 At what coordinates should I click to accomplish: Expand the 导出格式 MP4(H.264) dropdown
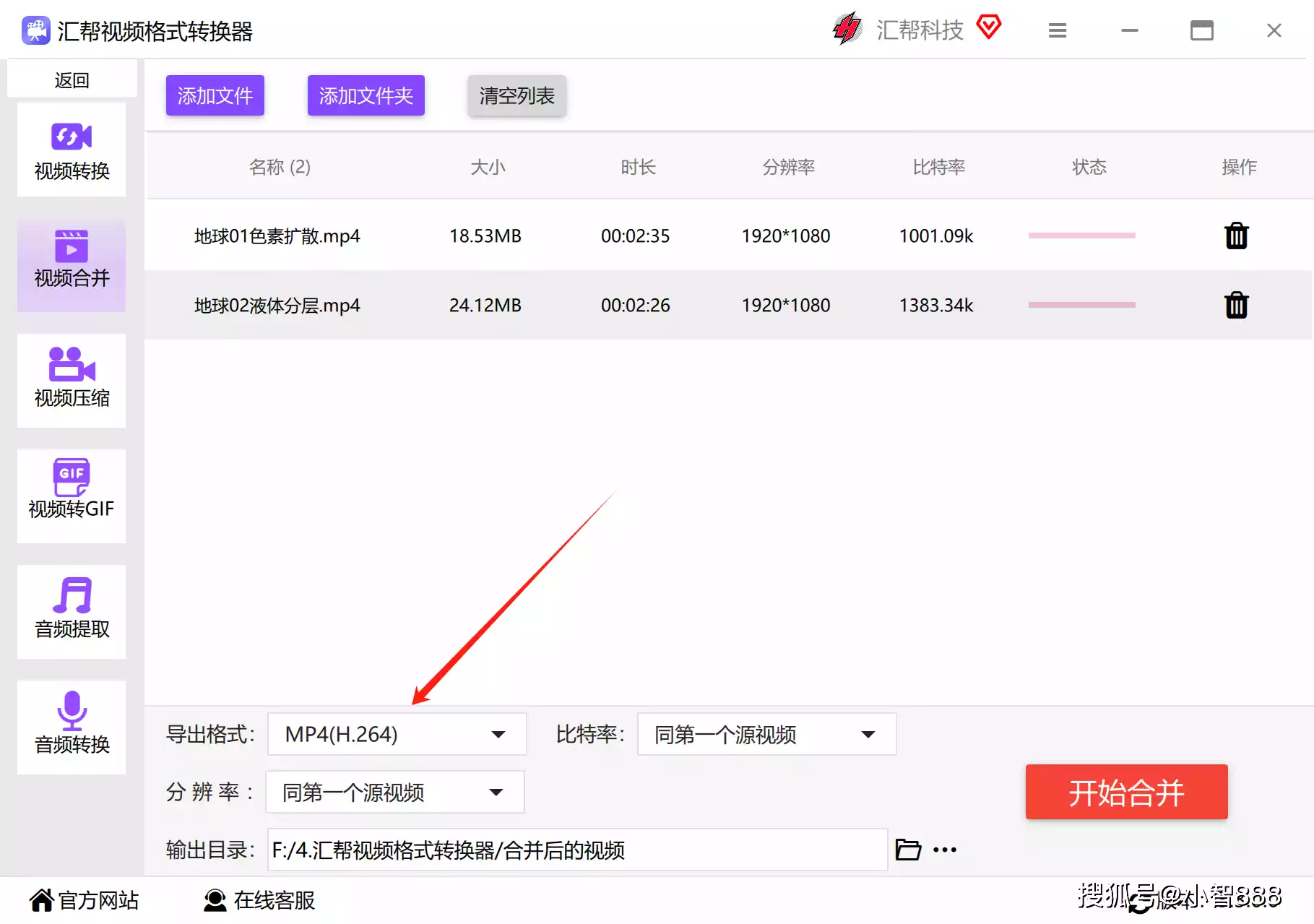click(x=397, y=734)
